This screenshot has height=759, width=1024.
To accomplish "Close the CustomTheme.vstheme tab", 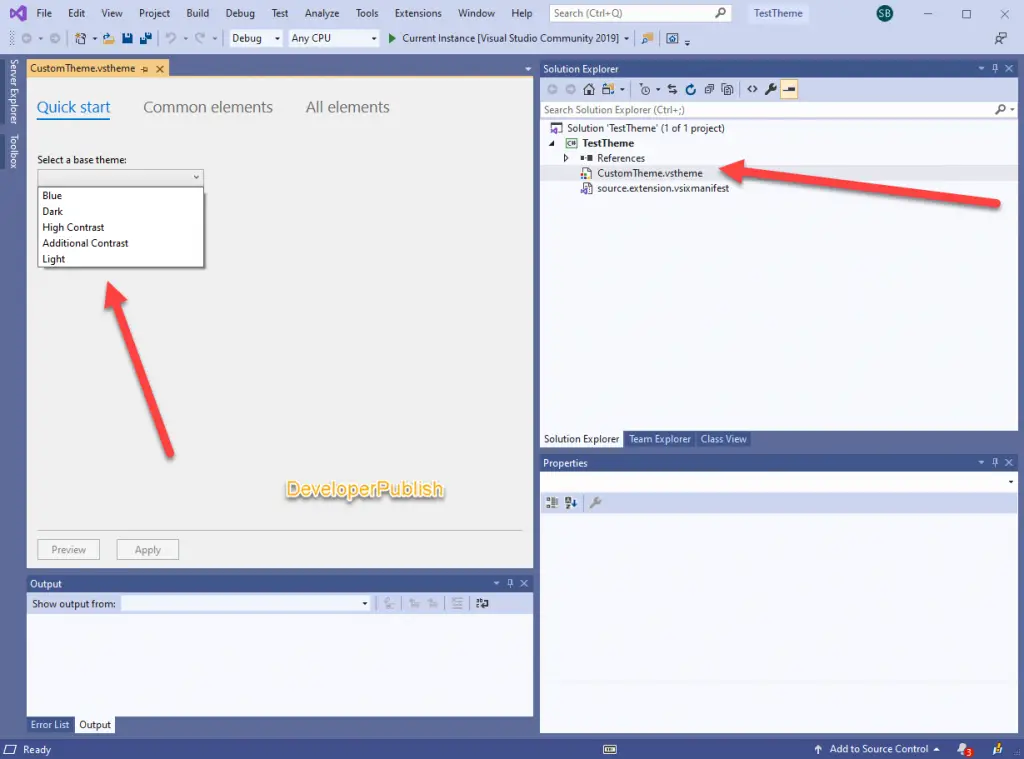I will (x=159, y=69).
